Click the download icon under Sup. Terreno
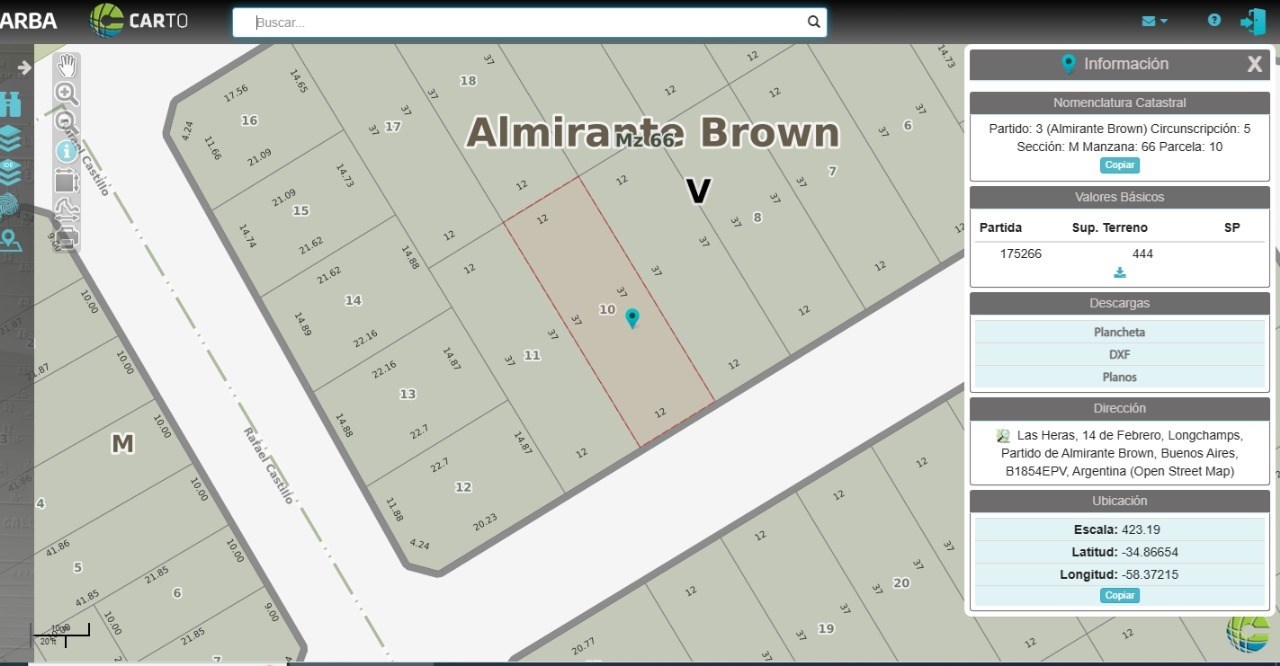 1120,273
